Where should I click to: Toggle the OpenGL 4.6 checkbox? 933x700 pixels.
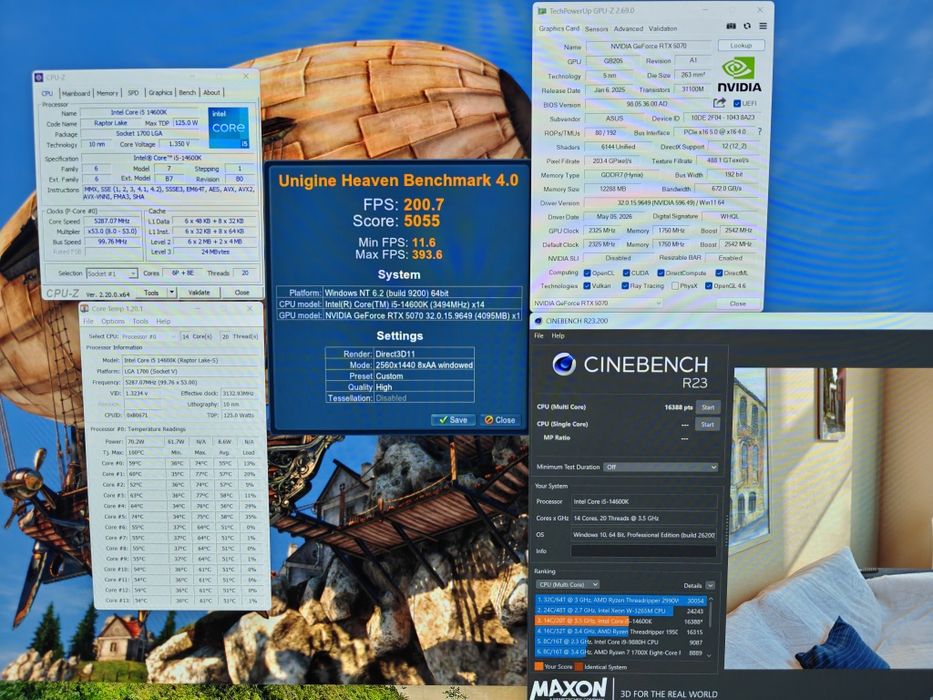pyautogui.click(x=709, y=286)
